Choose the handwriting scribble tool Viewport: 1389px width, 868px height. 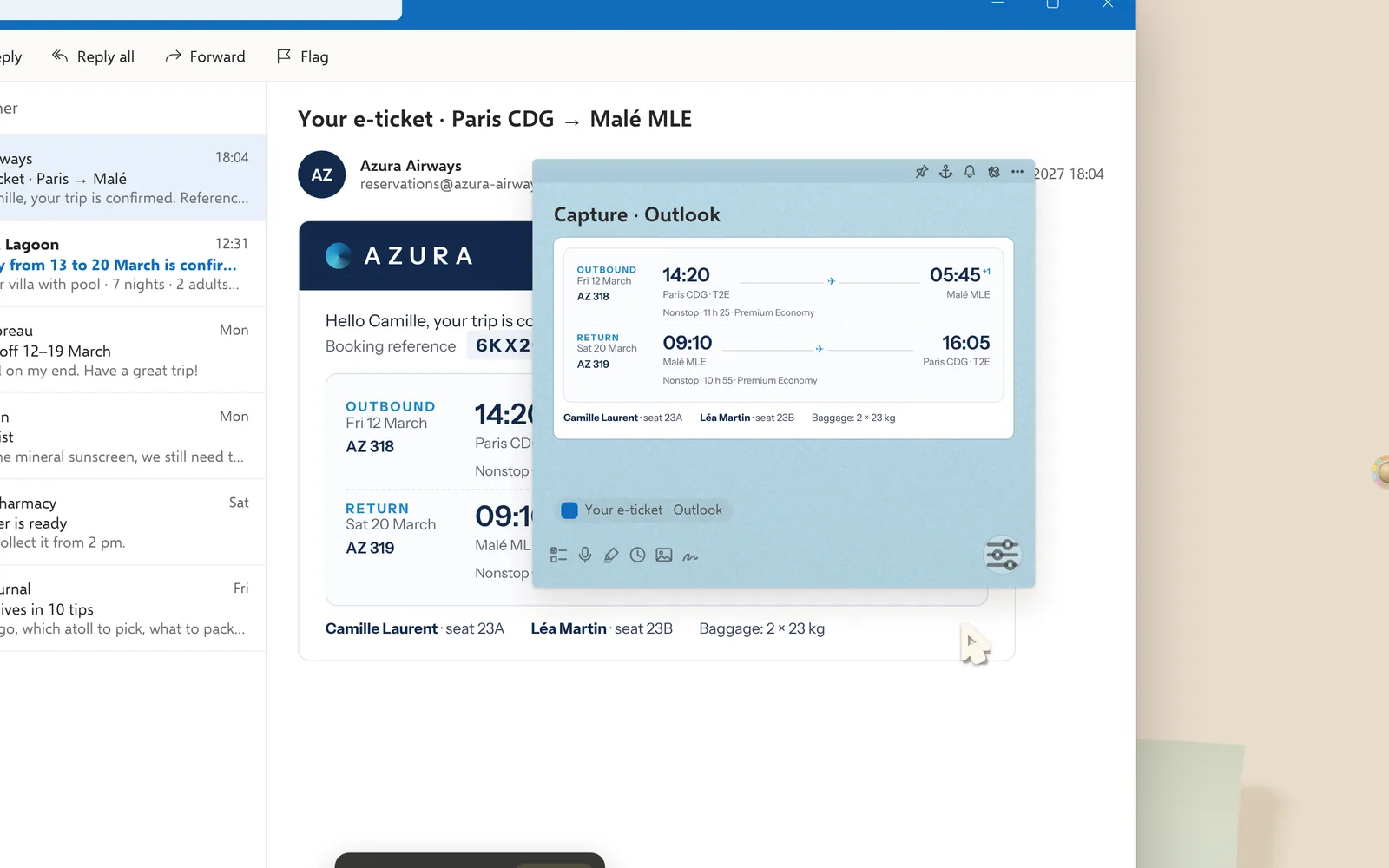point(690,556)
